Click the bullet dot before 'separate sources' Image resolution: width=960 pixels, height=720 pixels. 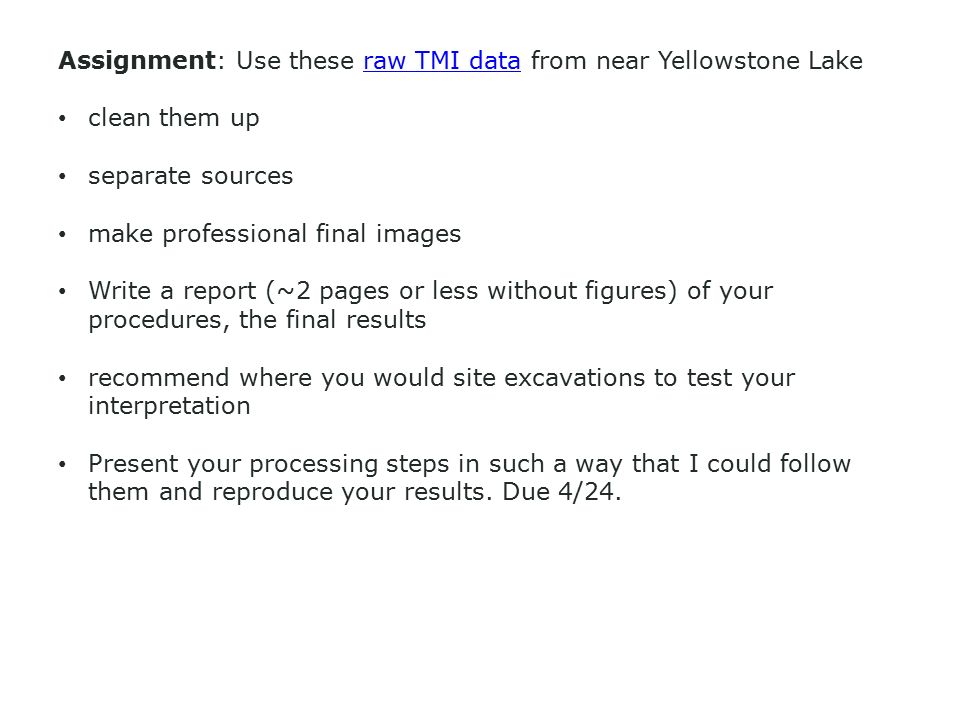[62, 177]
